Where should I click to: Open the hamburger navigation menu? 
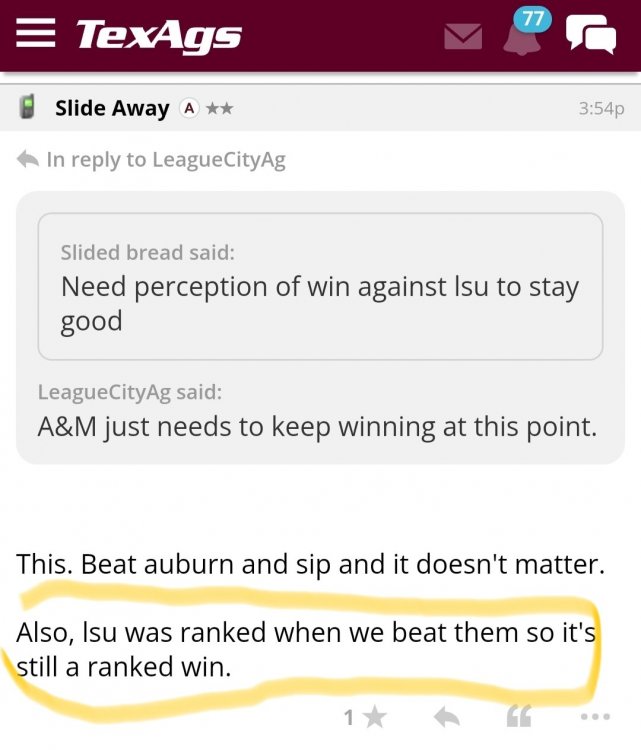[36, 36]
